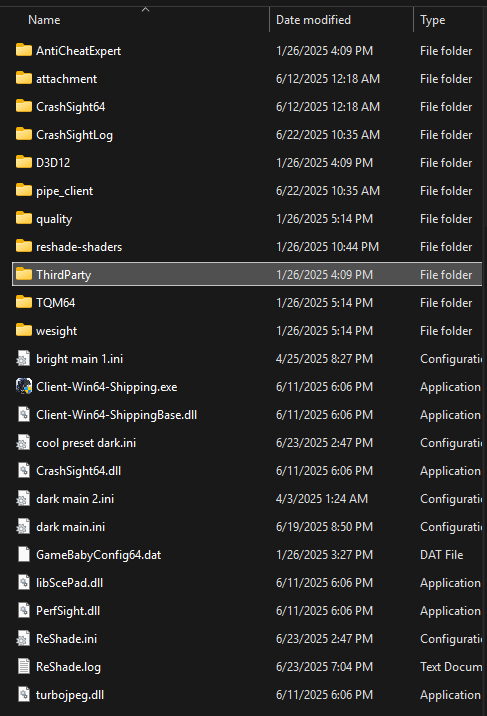Click the D3D12 folder icon
The width and height of the screenshot is (487, 716).
click(x=24, y=162)
